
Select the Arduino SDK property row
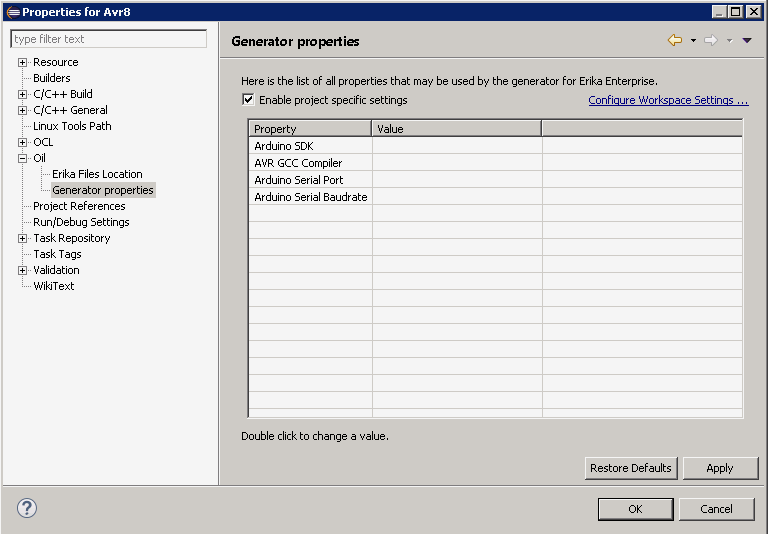click(x=495, y=146)
